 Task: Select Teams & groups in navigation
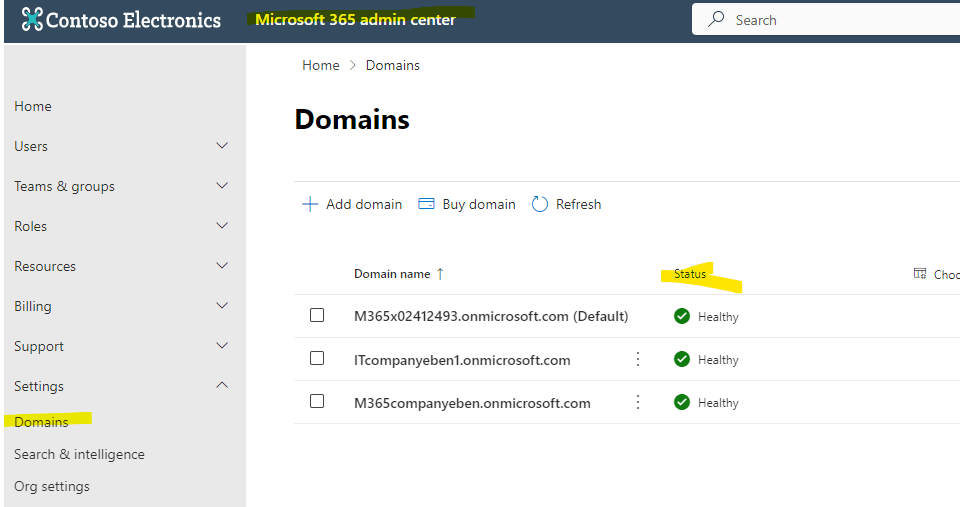[x=64, y=186]
